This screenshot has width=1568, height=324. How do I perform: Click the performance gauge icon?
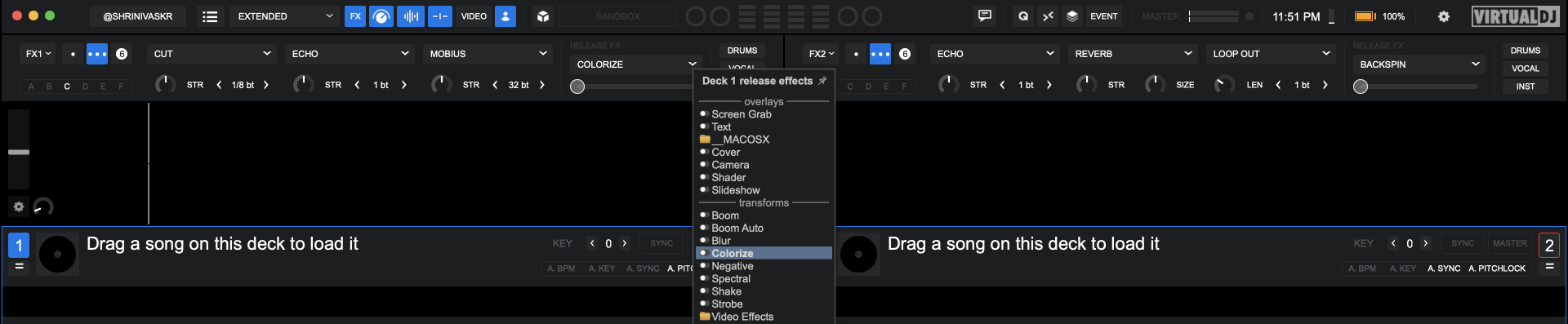[x=381, y=16]
